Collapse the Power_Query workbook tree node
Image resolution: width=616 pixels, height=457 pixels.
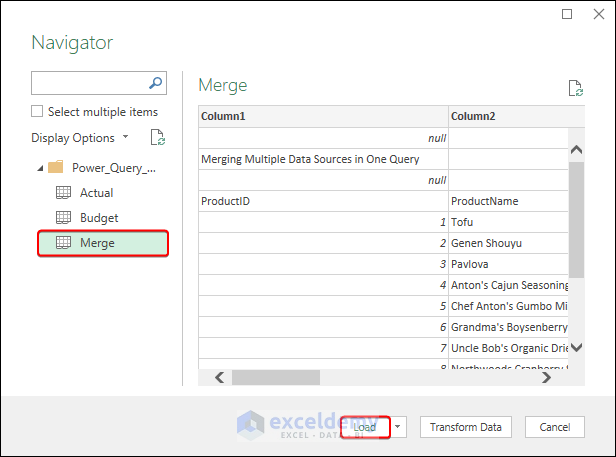tap(39, 167)
